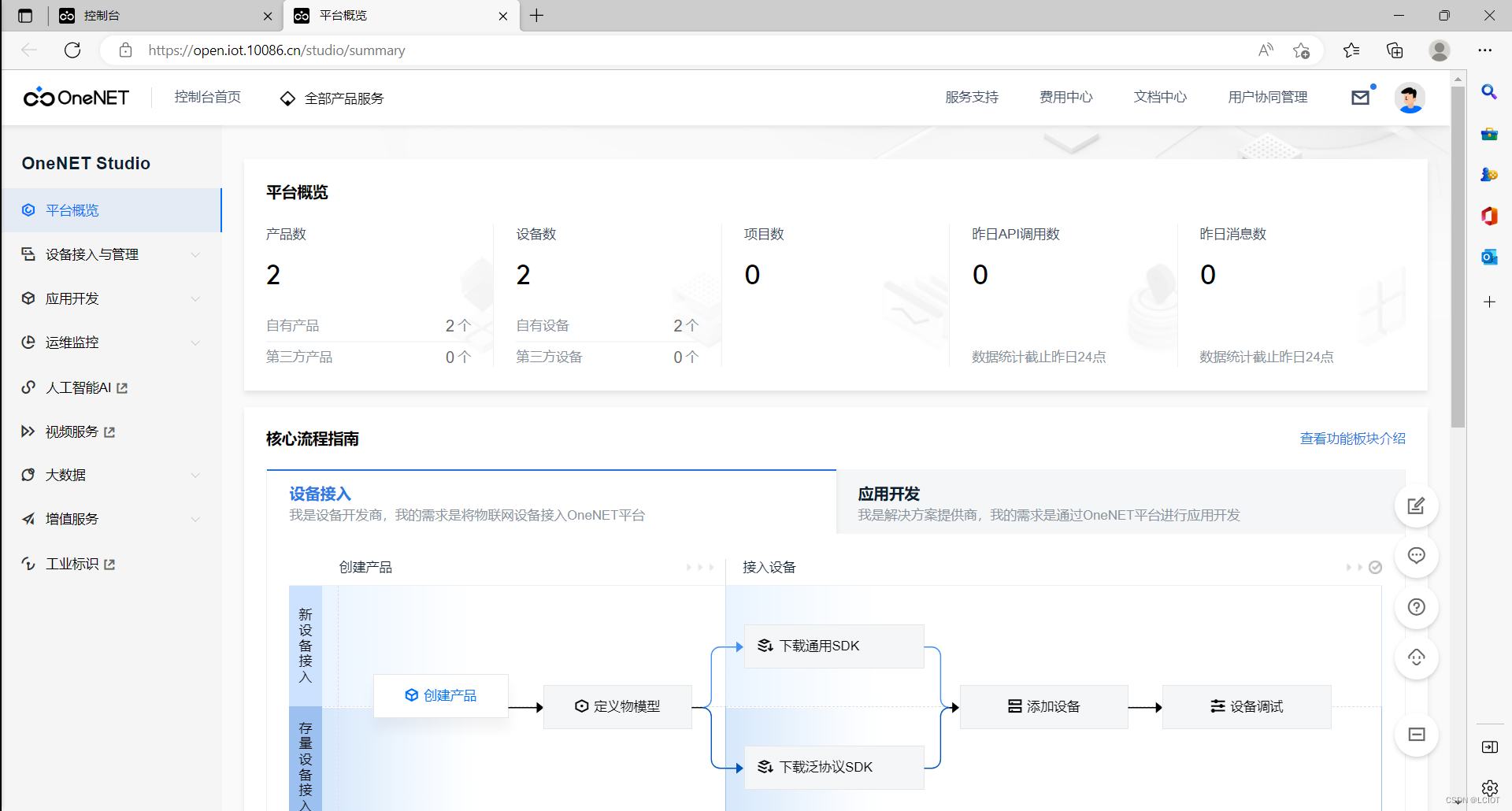The height and width of the screenshot is (811, 1512).
Task: Click the 添加设备 flow step
Action: coord(1044,706)
